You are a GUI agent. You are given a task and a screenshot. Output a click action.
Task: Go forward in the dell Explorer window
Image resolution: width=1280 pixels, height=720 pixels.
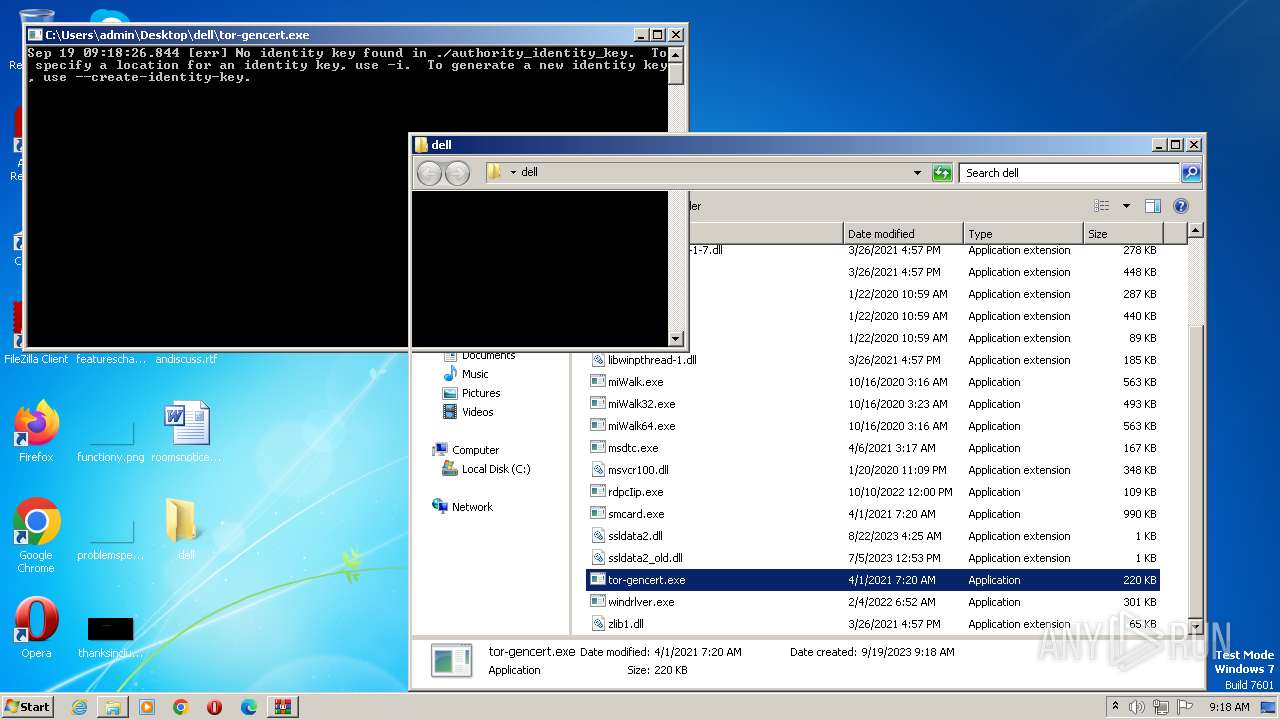(457, 173)
